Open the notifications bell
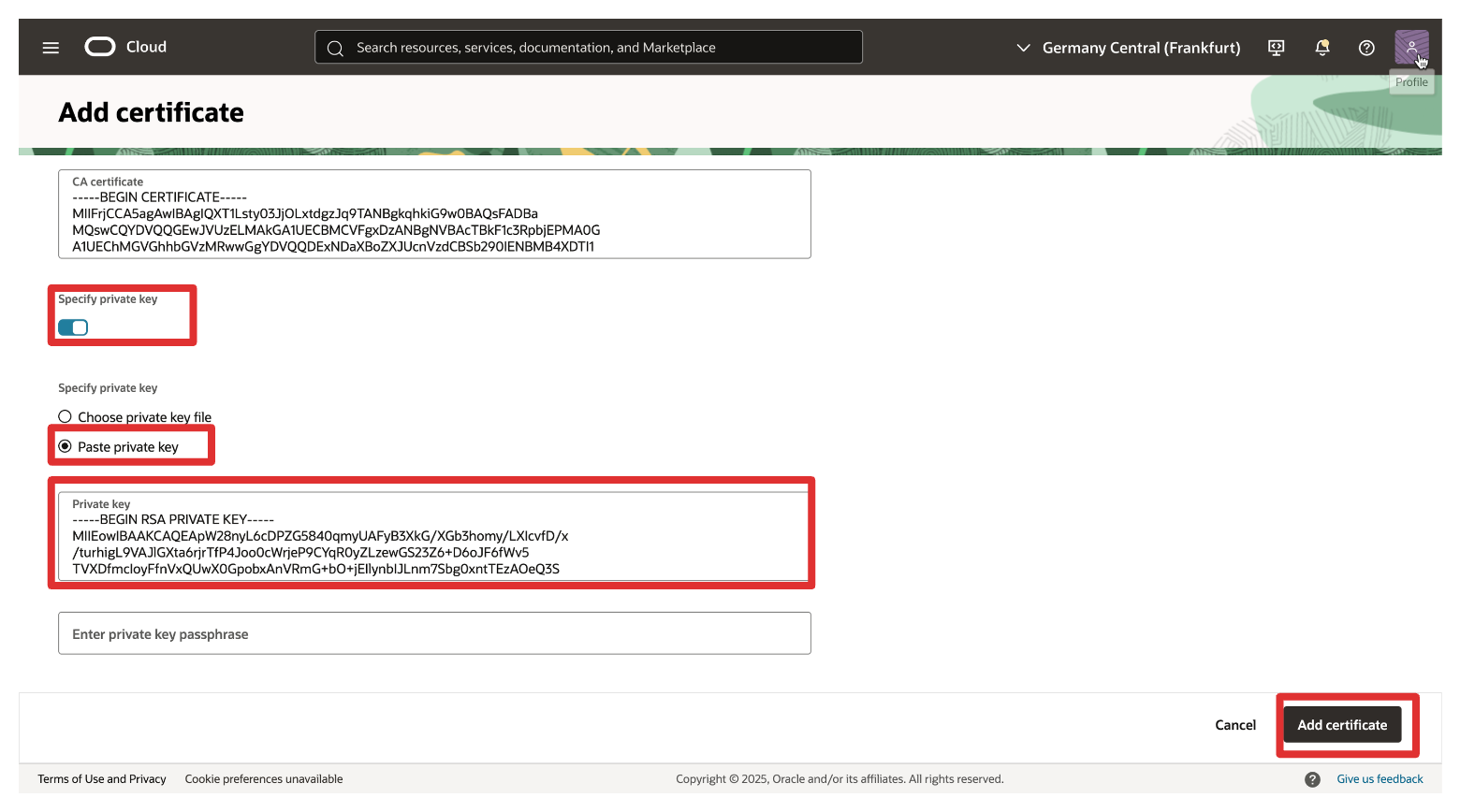This screenshot has height=812, width=1460. (x=1321, y=48)
